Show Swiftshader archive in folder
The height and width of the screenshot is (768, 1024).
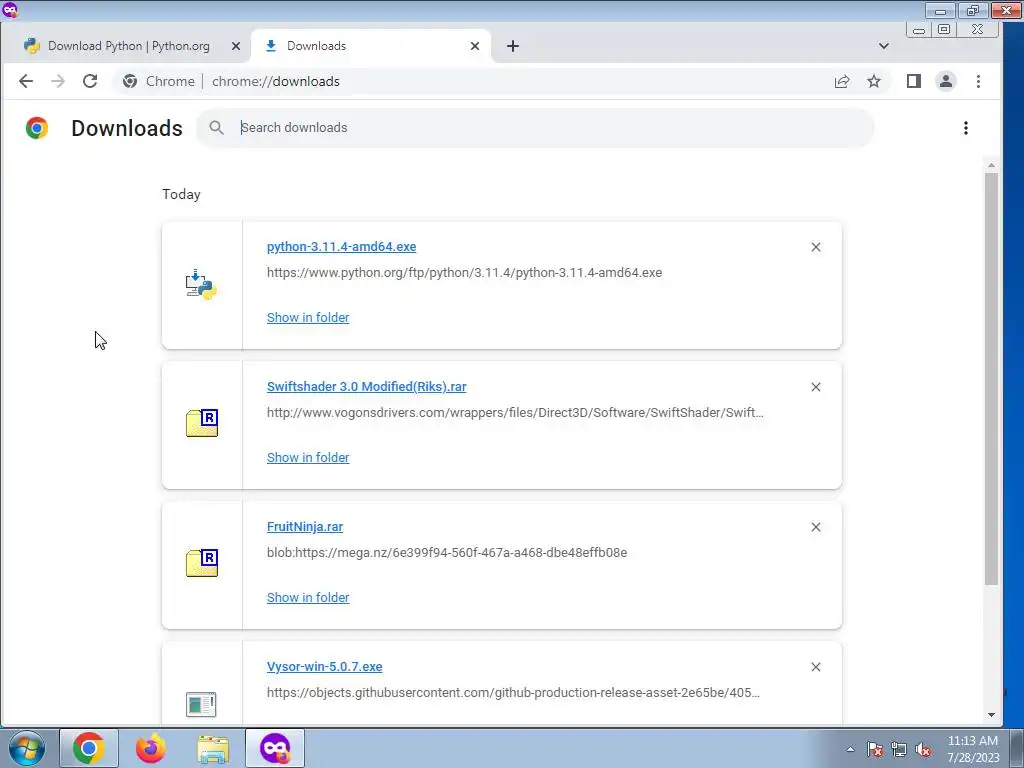click(x=308, y=458)
